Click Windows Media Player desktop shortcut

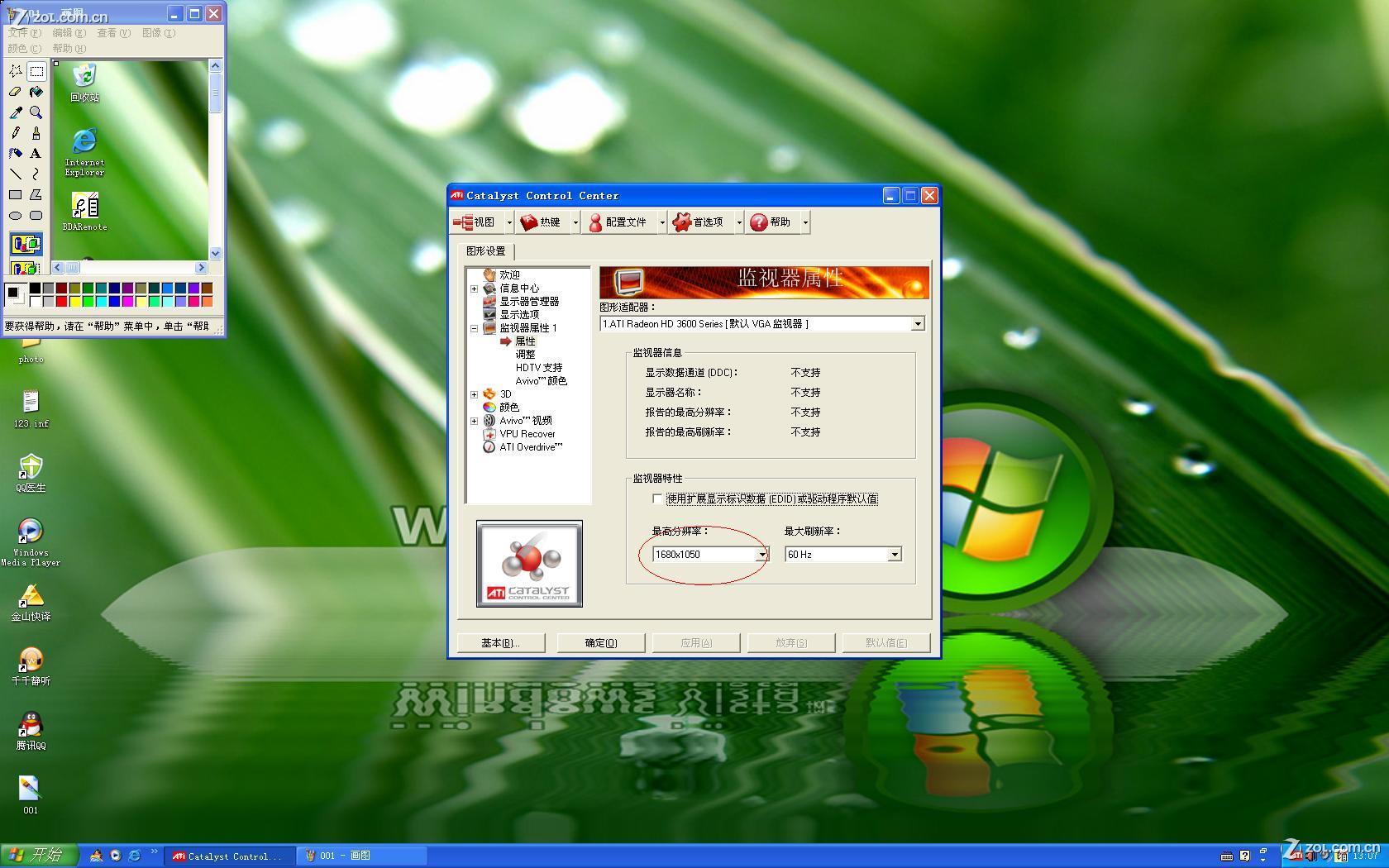click(31, 542)
